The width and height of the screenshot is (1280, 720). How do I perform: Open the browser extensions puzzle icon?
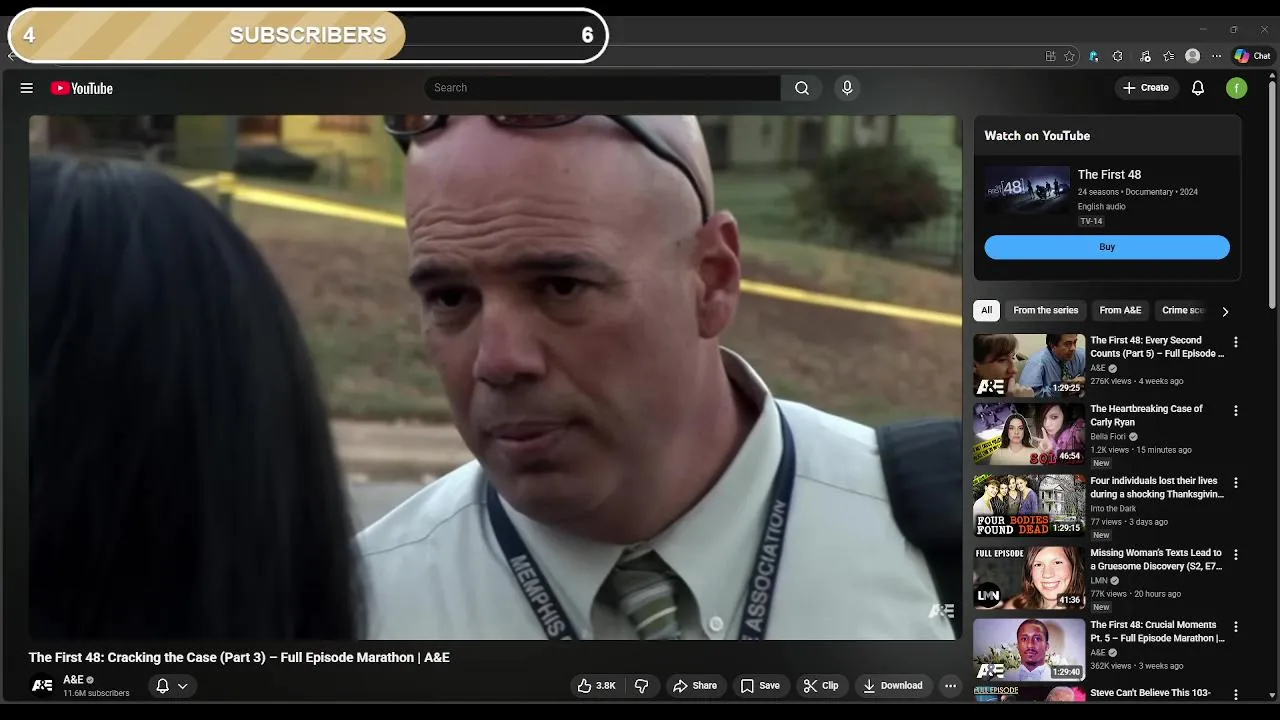1117,56
